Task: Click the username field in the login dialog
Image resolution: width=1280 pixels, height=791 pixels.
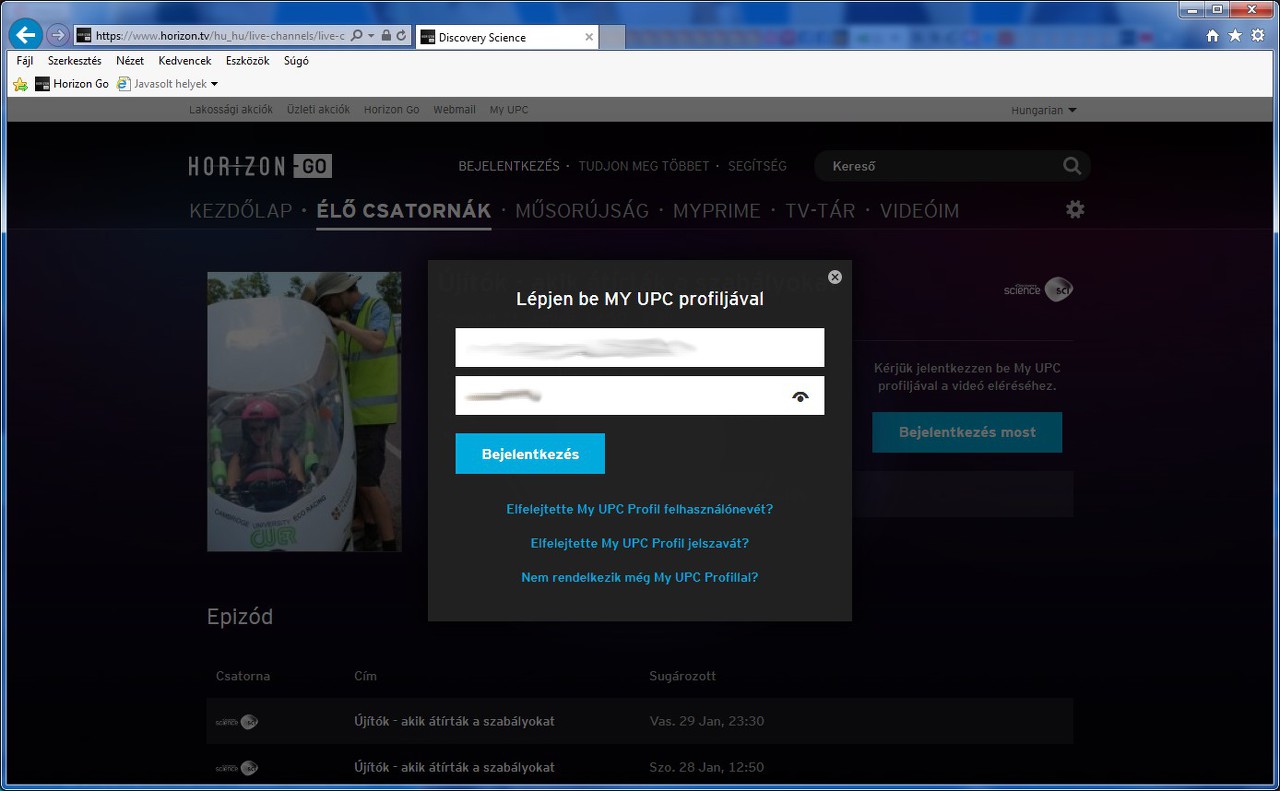Action: tap(640, 348)
